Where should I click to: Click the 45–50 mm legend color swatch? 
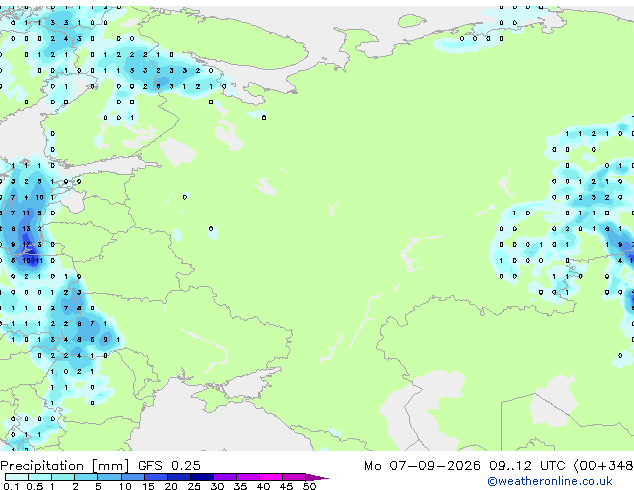[294, 477]
